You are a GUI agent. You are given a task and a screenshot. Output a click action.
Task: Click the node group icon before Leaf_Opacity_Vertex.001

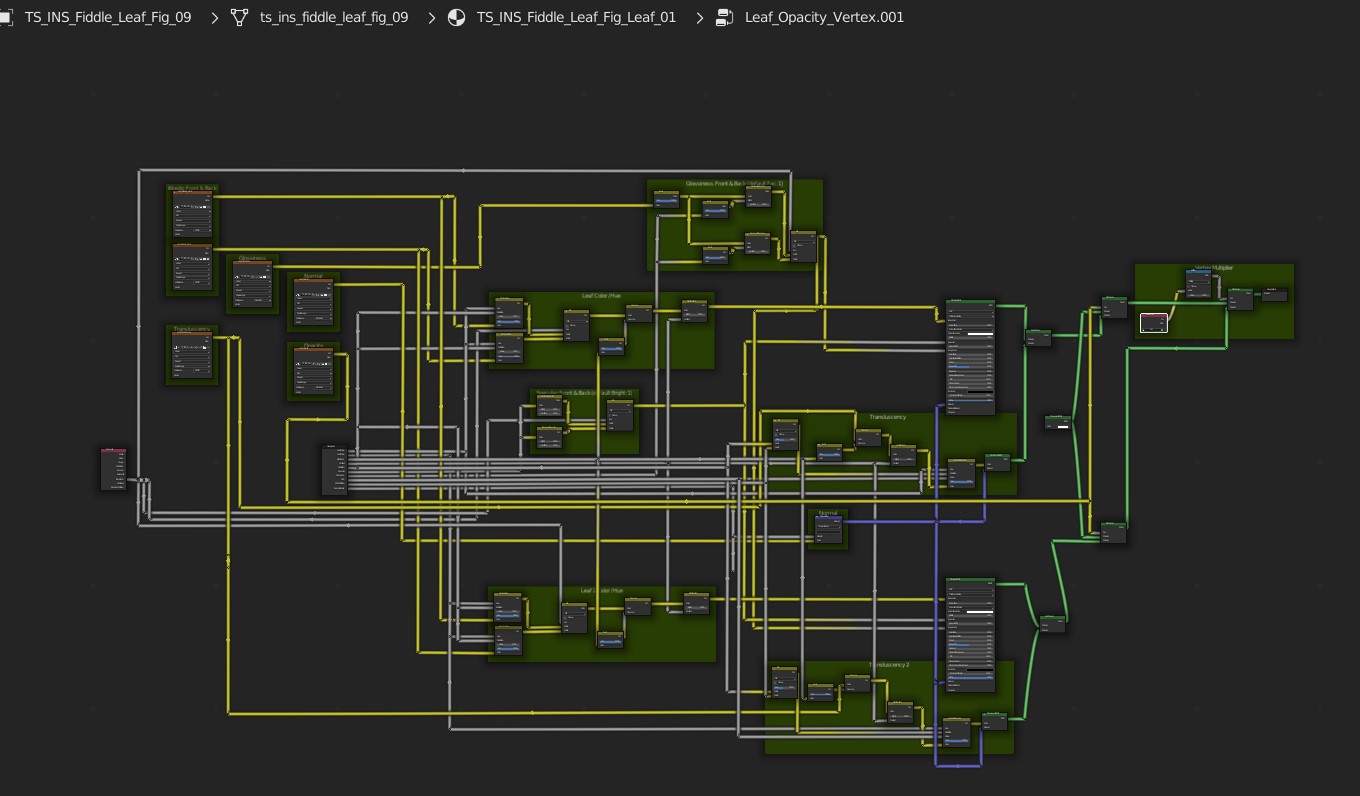(x=725, y=17)
